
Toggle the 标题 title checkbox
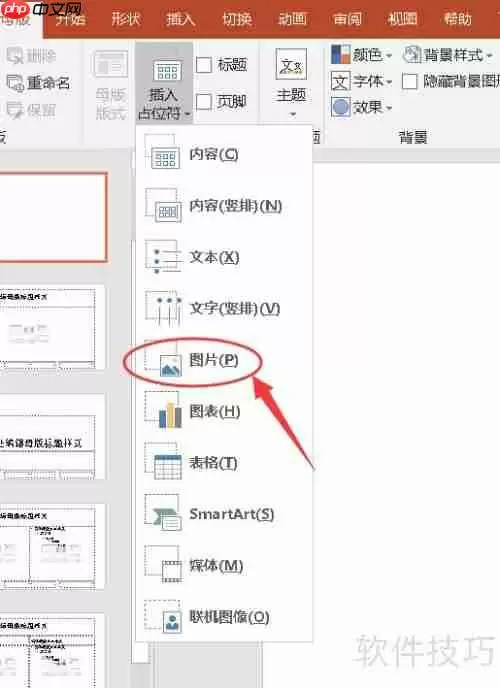pos(204,65)
